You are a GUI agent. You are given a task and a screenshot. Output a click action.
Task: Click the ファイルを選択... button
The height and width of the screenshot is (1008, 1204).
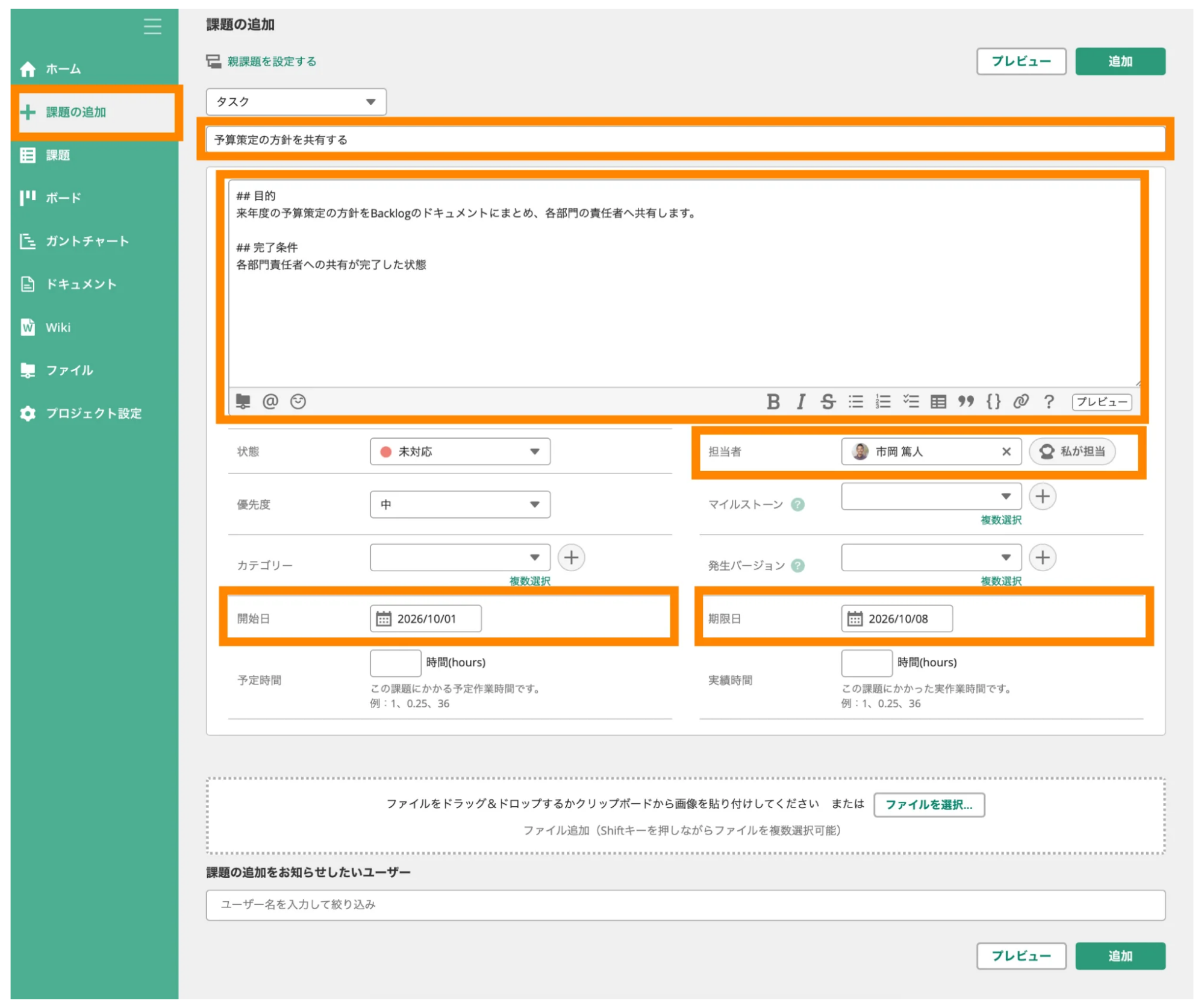[929, 805]
